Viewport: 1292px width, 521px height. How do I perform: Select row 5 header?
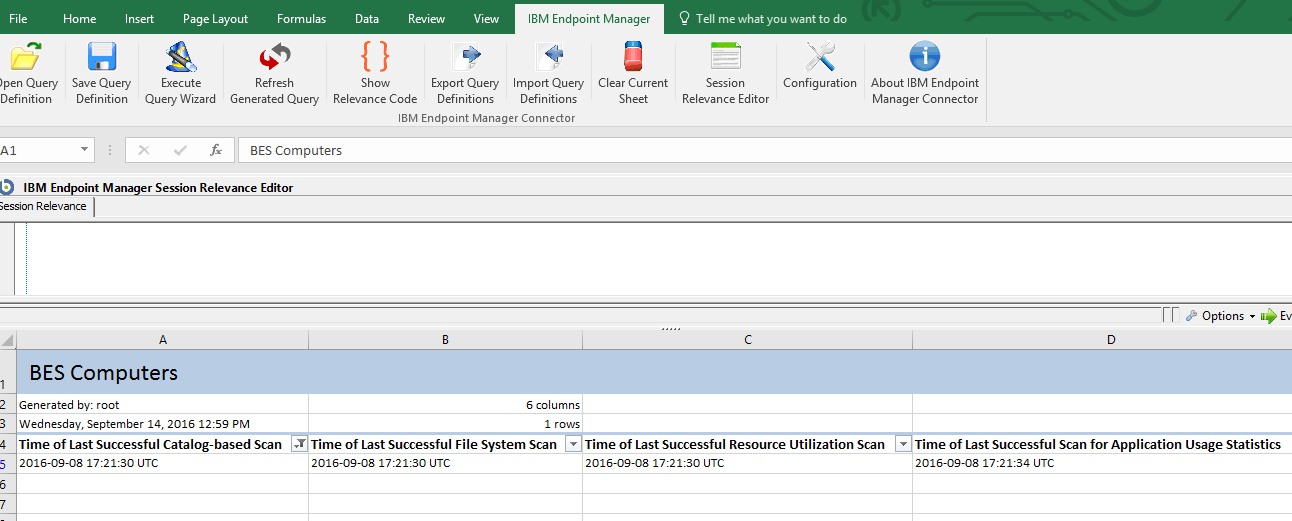tap(8, 463)
